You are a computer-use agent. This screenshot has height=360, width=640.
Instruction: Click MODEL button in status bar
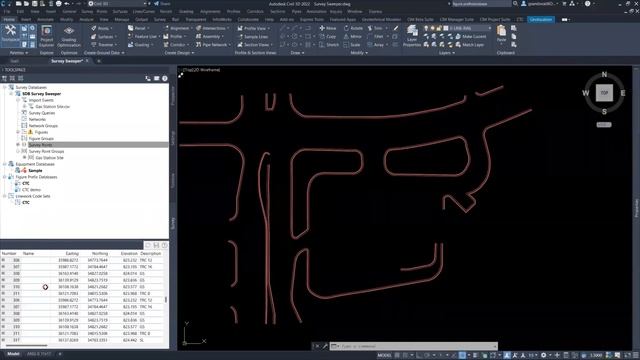(384, 355)
